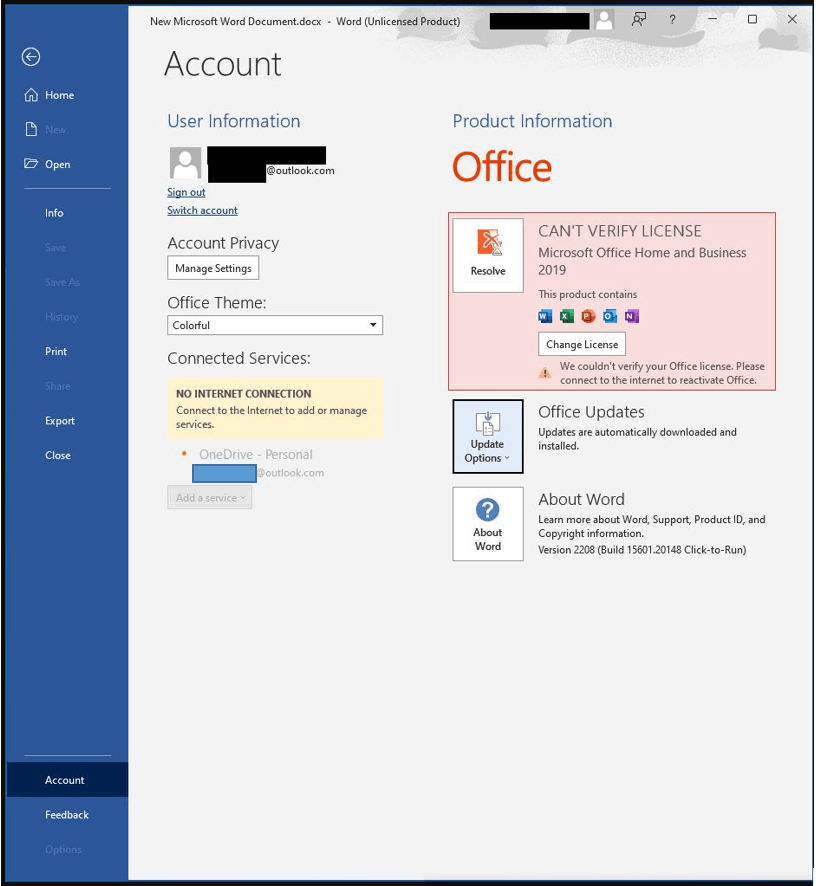Click the Manage Settings button
The image size is (816, 886).
(x=213, y=268)
